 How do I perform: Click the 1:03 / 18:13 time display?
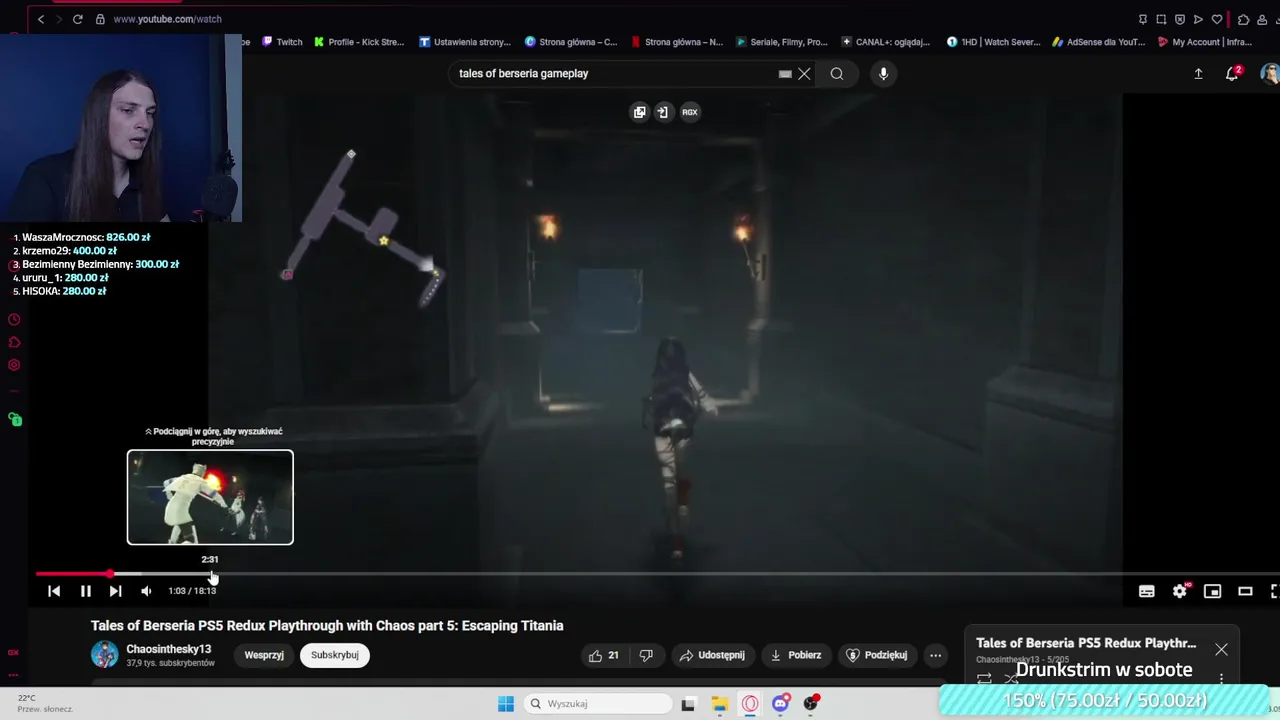pos(192,591)
